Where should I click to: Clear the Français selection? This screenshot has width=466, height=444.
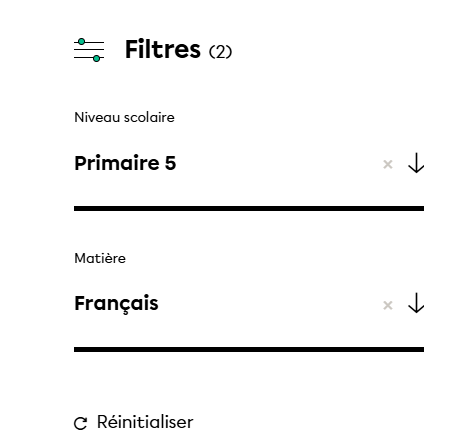point(388,305)
